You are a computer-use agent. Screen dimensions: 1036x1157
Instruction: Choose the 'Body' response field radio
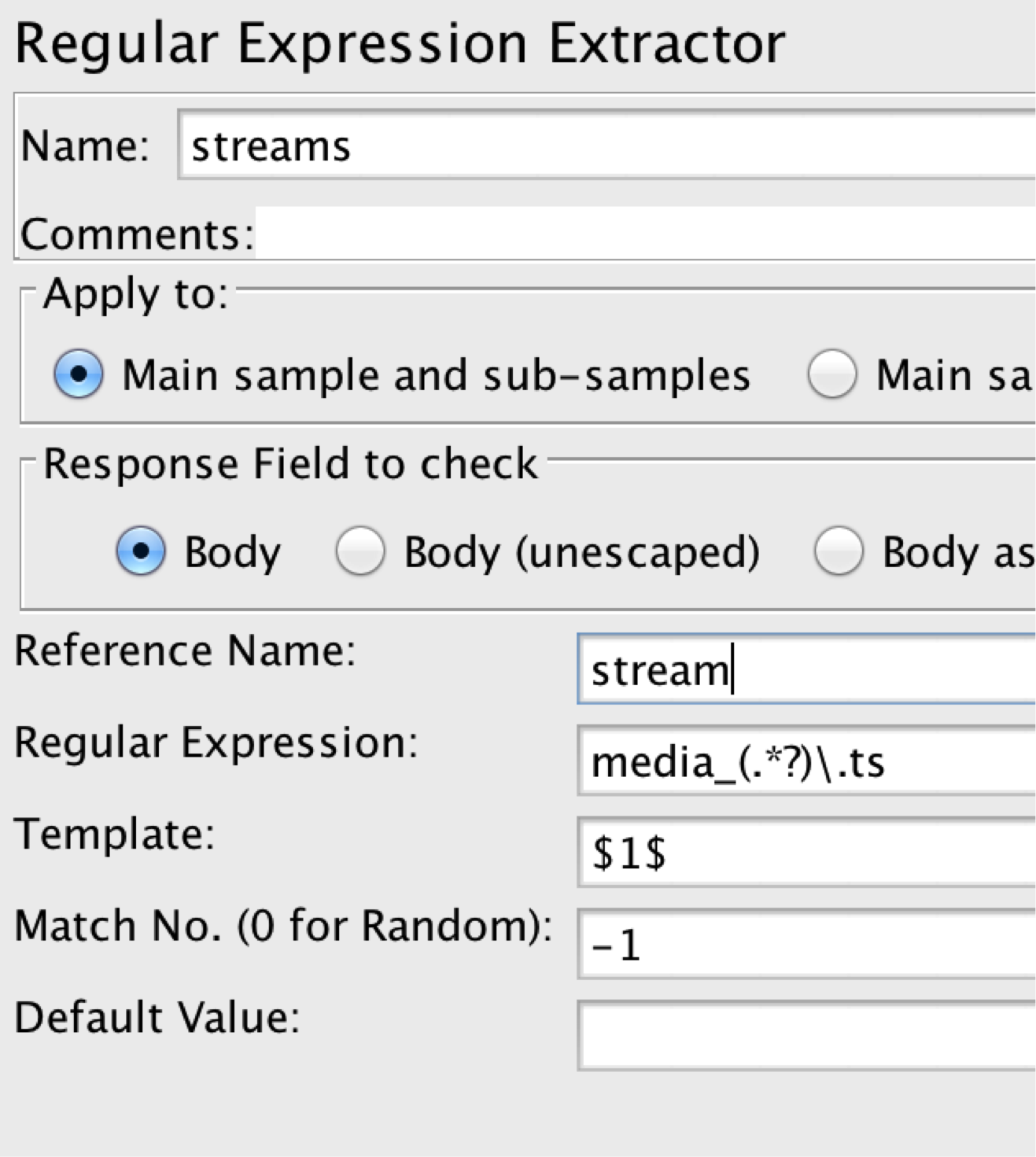click(x=141, y=551)
